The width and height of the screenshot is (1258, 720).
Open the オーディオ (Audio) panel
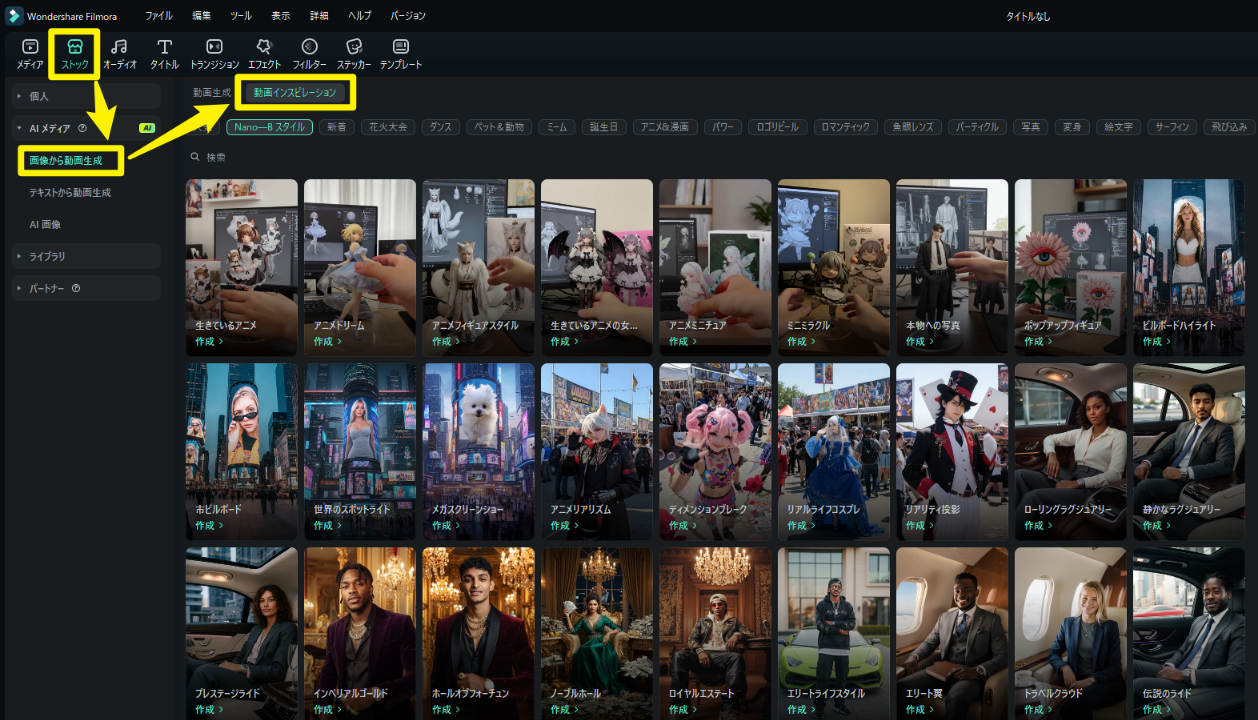(119, 53)
